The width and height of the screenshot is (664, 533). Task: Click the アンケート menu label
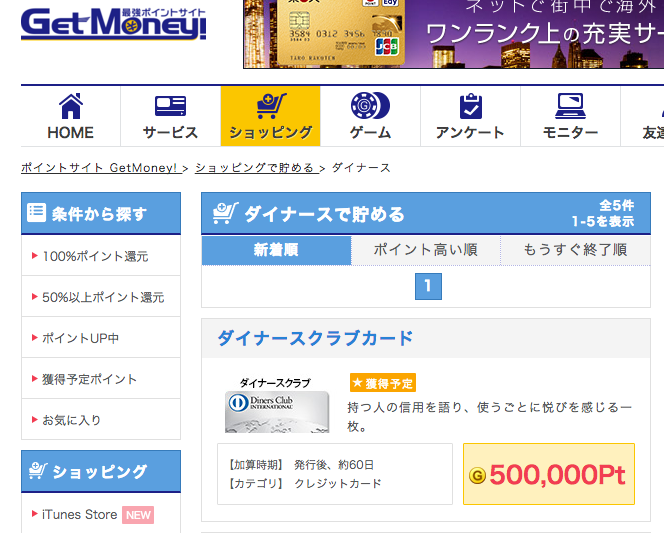tap(470, 133)
